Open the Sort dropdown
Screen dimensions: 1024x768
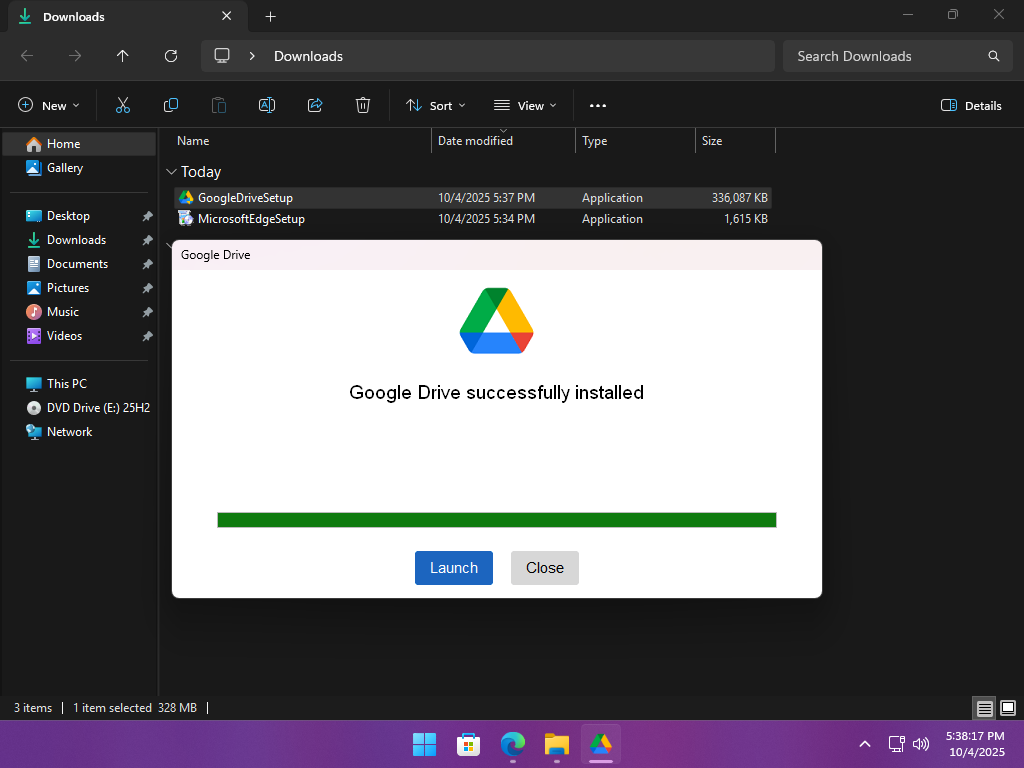tap(435, 105)
